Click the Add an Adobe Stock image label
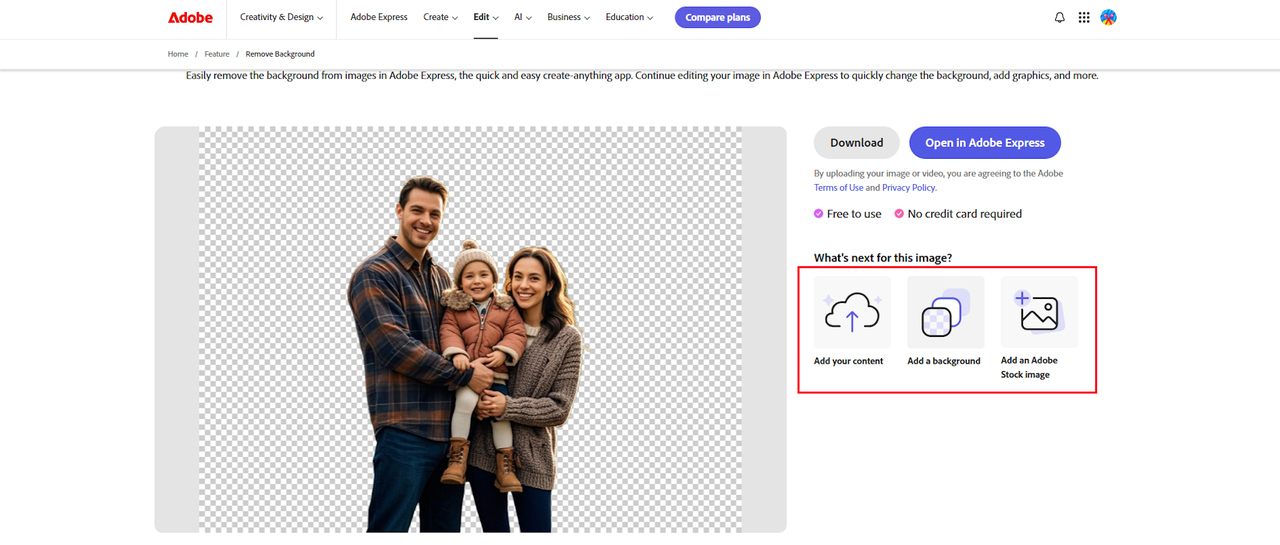This screenshot has height=545, width=1280. click(1029, 367)
